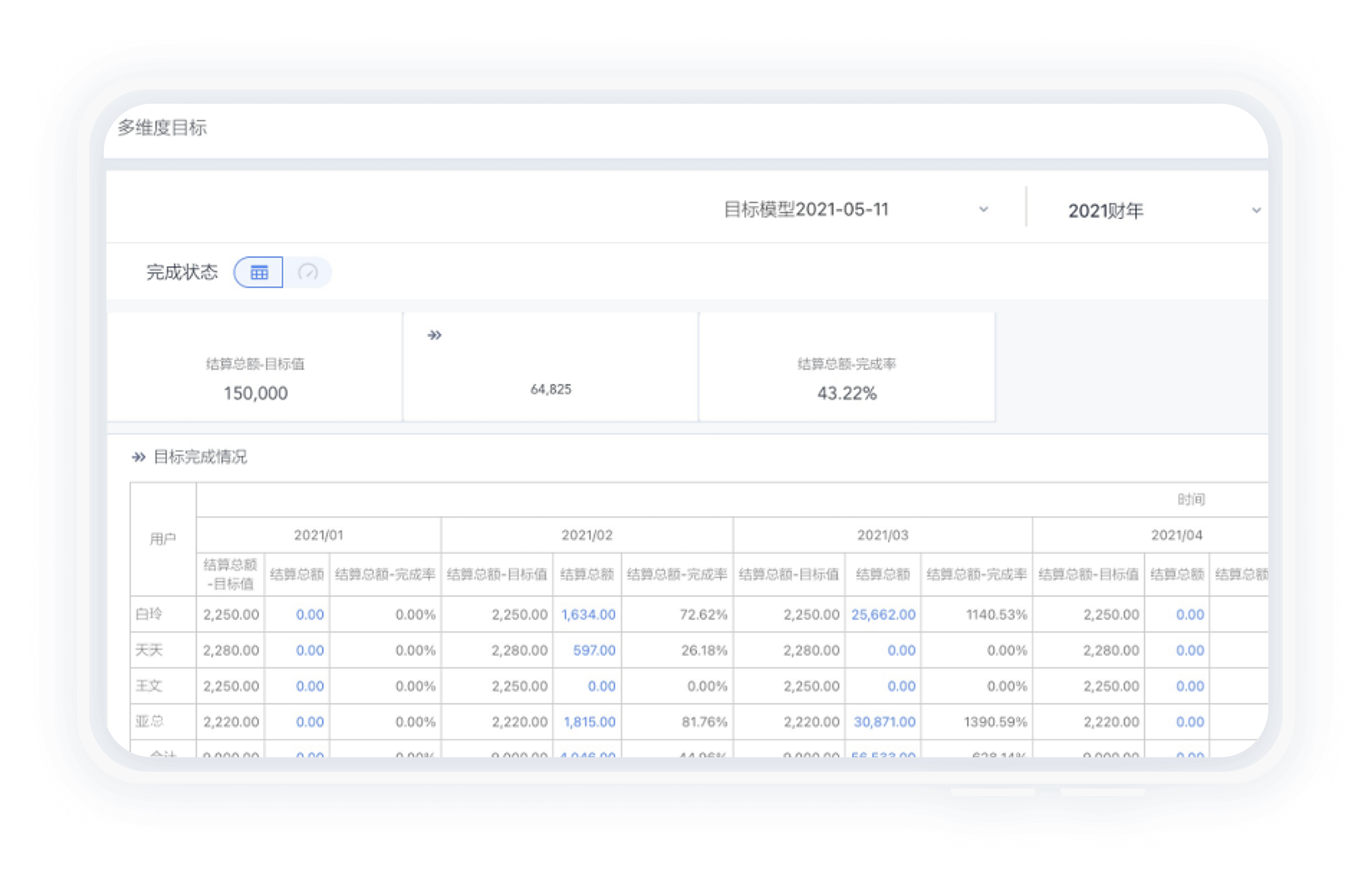Select the 结算总额-完成率 43.22% summary card
This screenshot has width=1372, height=873.
tap(847, 367)
